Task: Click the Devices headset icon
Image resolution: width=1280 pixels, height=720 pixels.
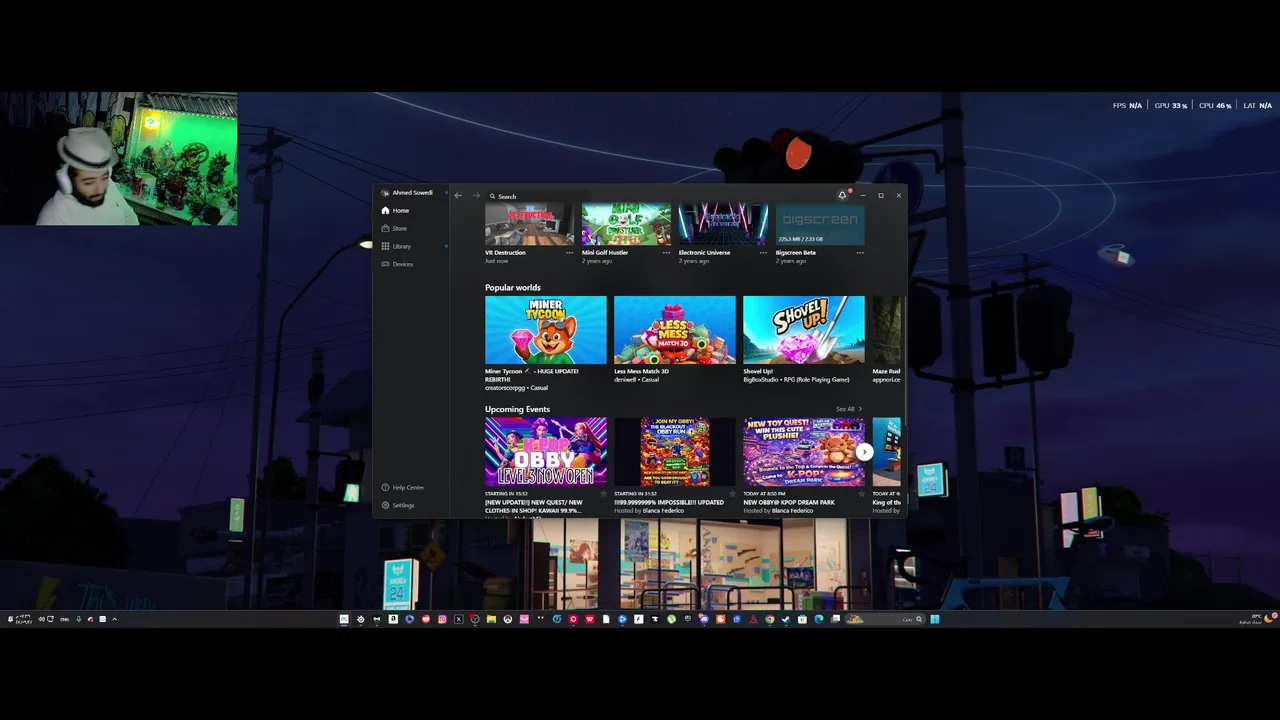Action: pyautogui.click(x=385, y=264)
